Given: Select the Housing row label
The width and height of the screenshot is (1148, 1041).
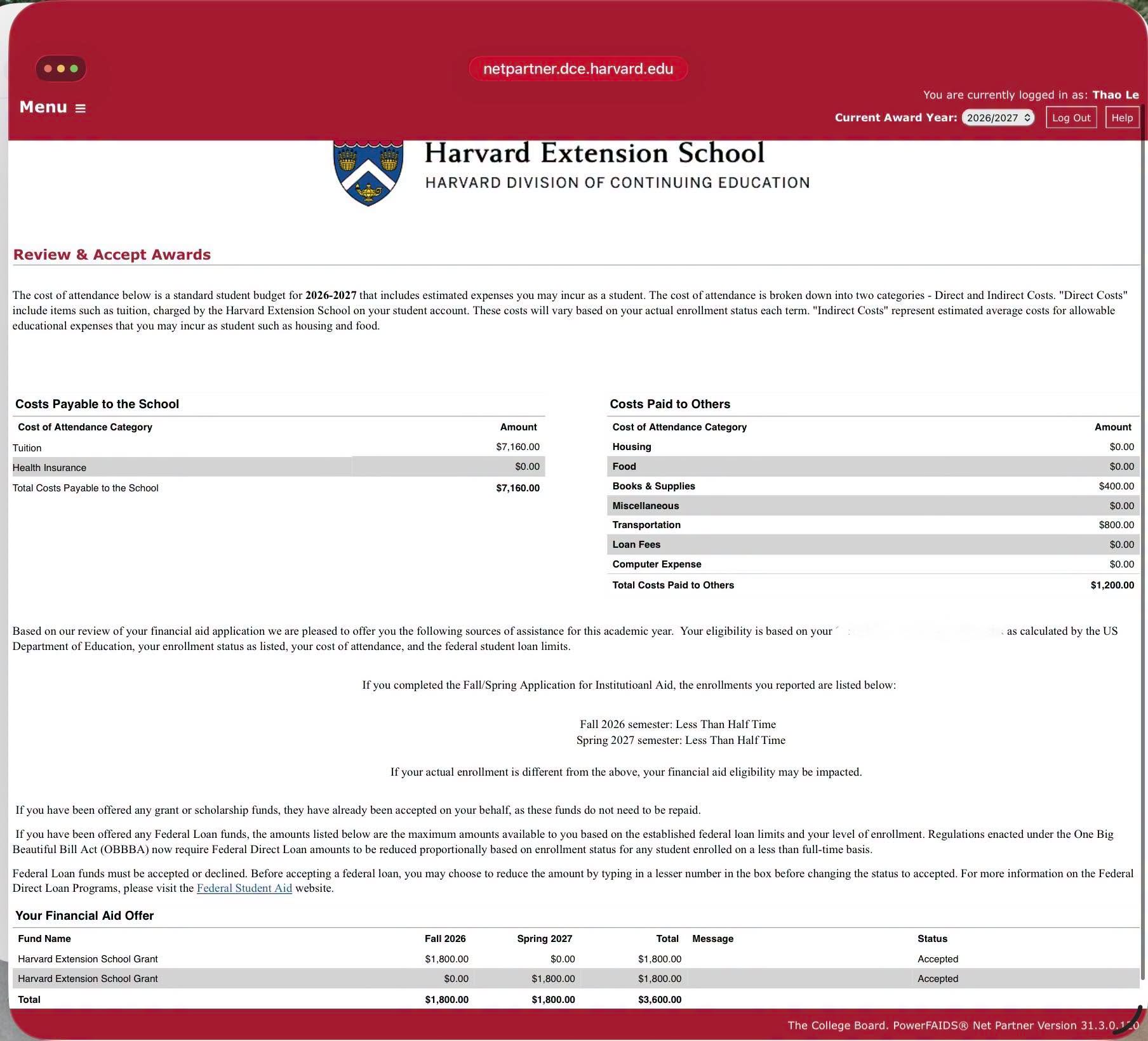Looking at the screenshot, I should coord(632,447).
